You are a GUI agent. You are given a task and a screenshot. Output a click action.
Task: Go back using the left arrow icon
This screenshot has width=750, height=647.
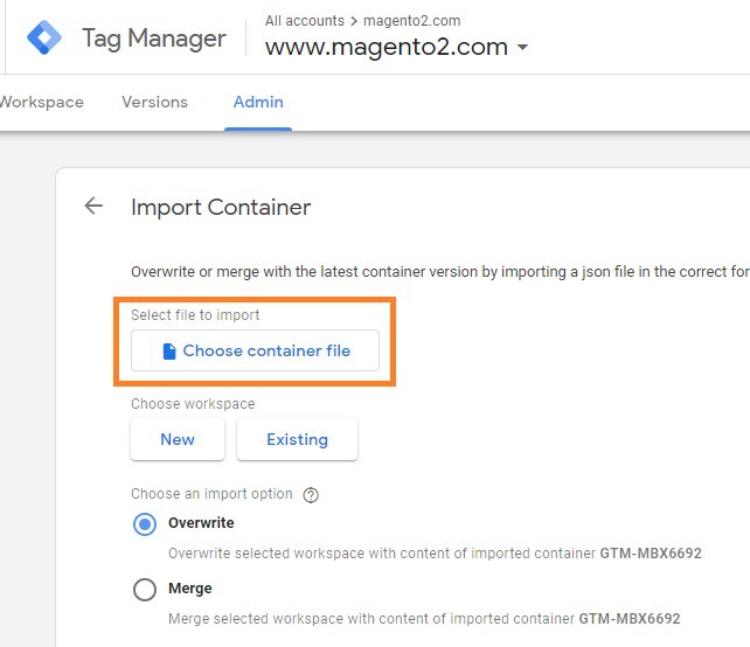93,206
